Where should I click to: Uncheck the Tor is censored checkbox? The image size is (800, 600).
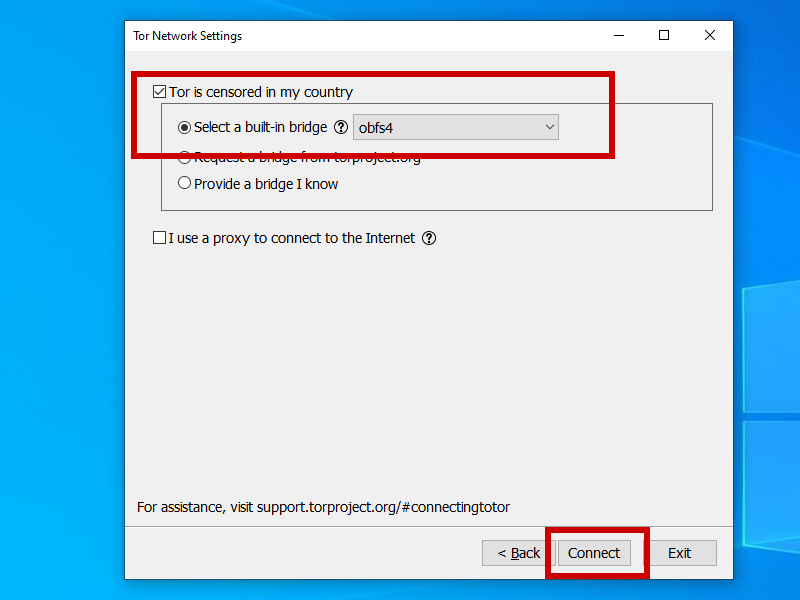159,92
